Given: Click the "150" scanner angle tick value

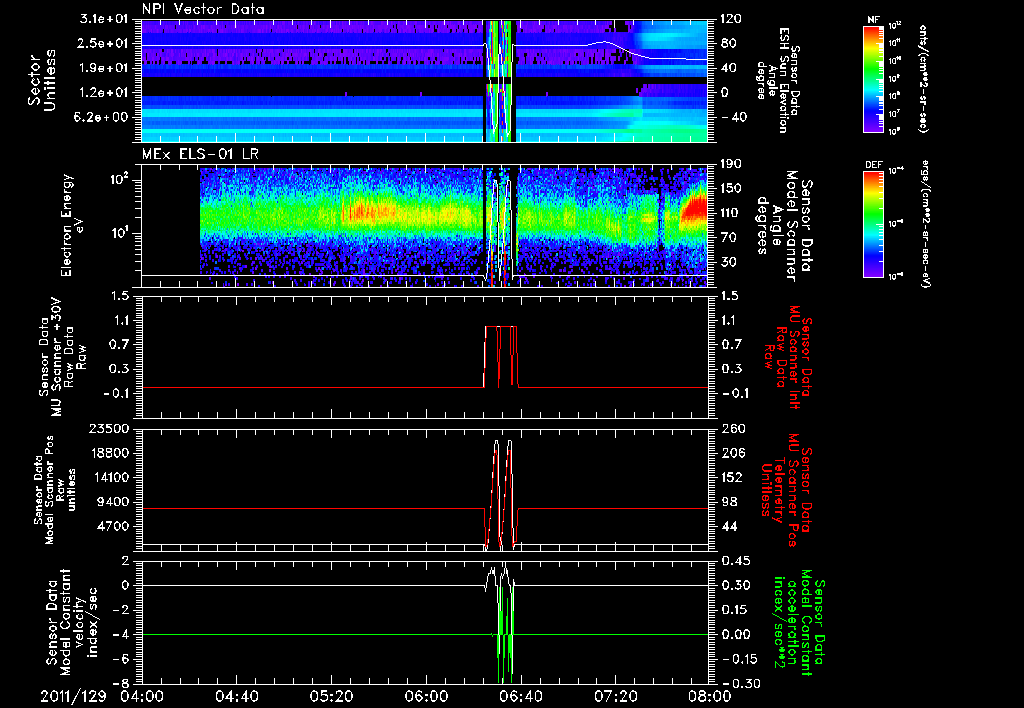Looking at the screenshot, I should [x=730, y=189].
